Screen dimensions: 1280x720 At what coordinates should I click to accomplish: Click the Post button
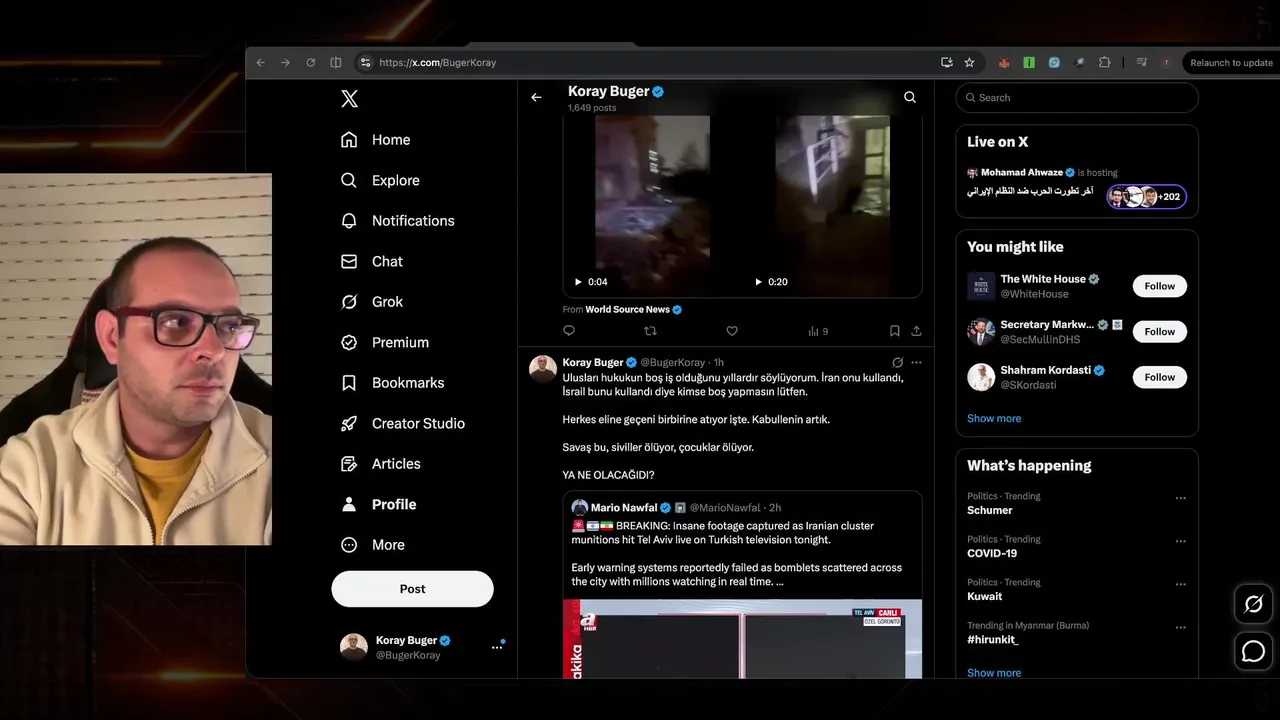point(412,589)
